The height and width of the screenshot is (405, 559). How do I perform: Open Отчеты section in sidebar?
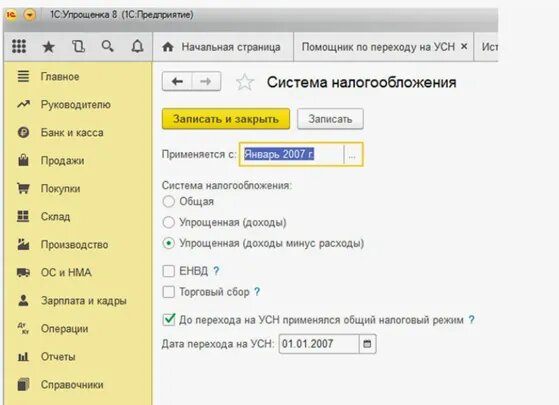(x=78, y=357)
